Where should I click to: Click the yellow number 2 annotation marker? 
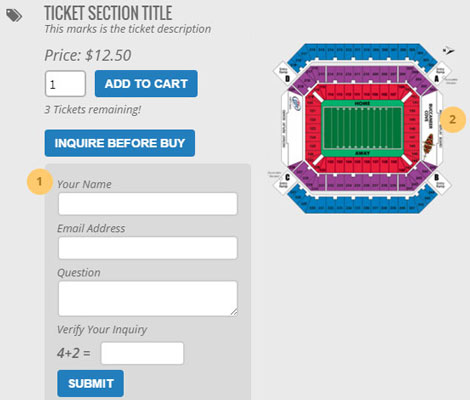pos(452,119)
